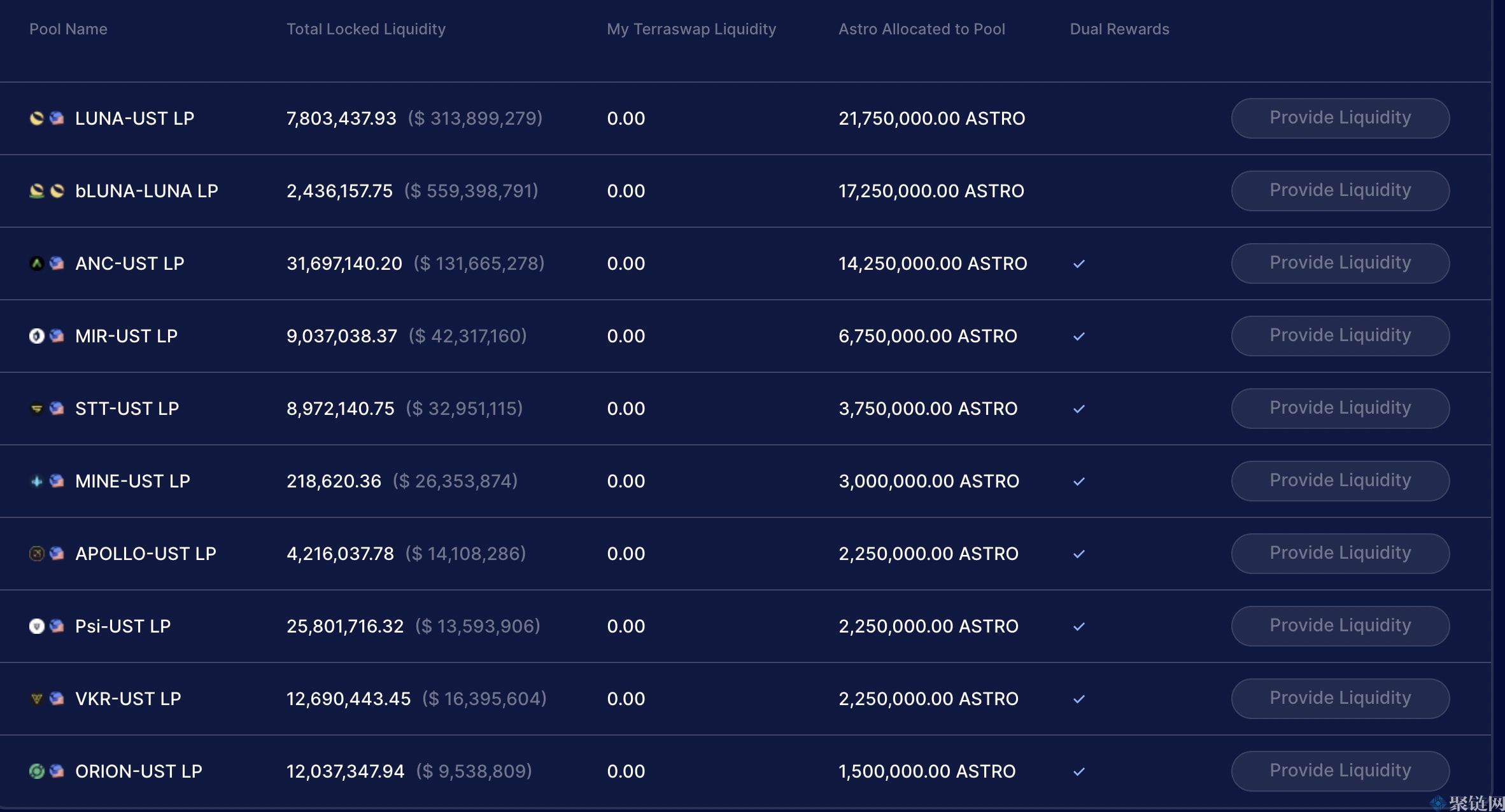Image resolution: width=1505 pixels, height=812 pixels.
Task: Select the bLUNA-LUNA LP pool name
Action: tap(146, 191)
